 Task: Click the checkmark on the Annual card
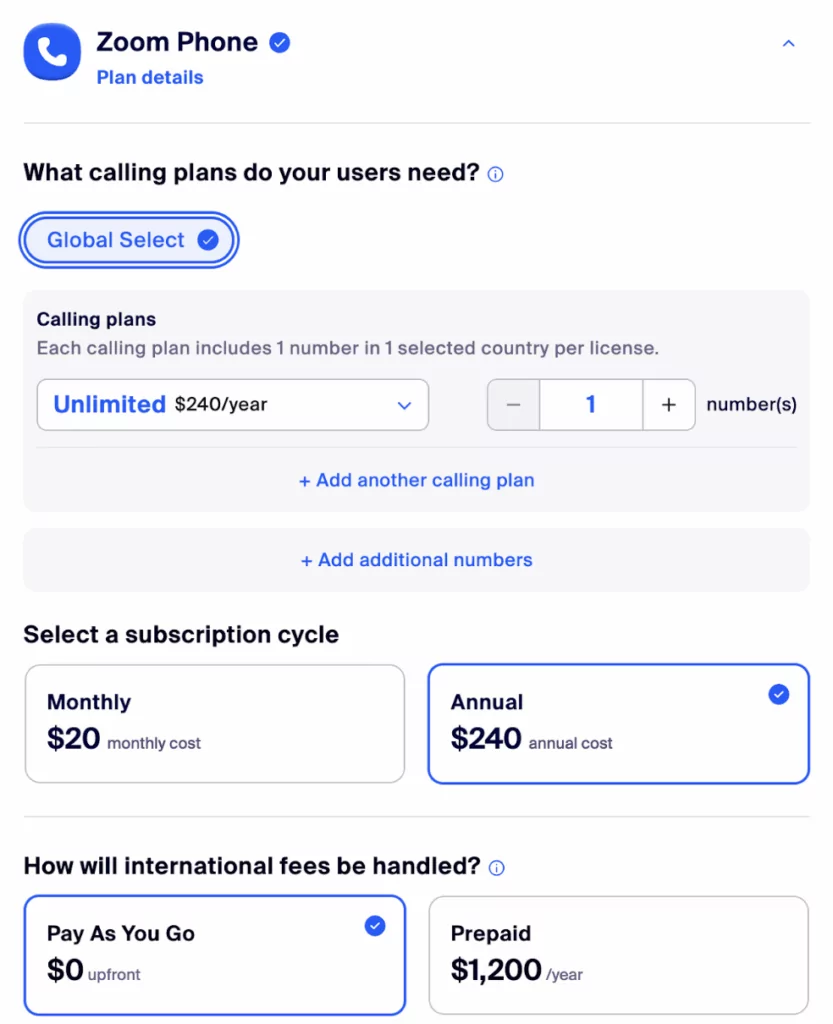point(778,694)
